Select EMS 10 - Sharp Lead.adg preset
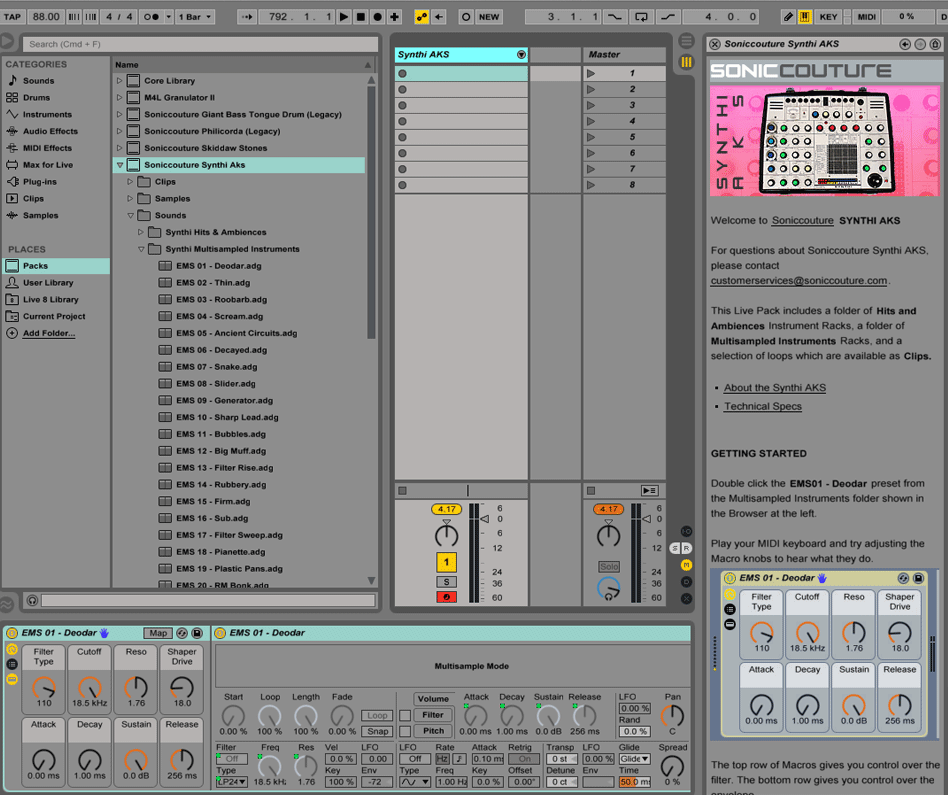The image size is (948, 795). point(227,417)
